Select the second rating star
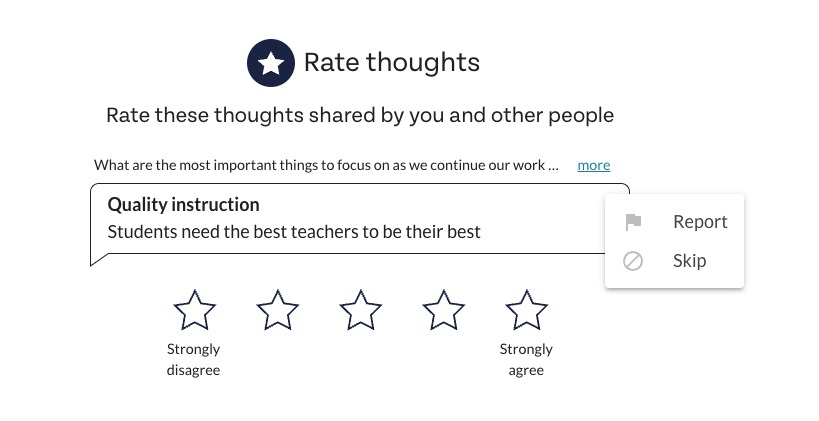819x421 pixels. point(277,310)
